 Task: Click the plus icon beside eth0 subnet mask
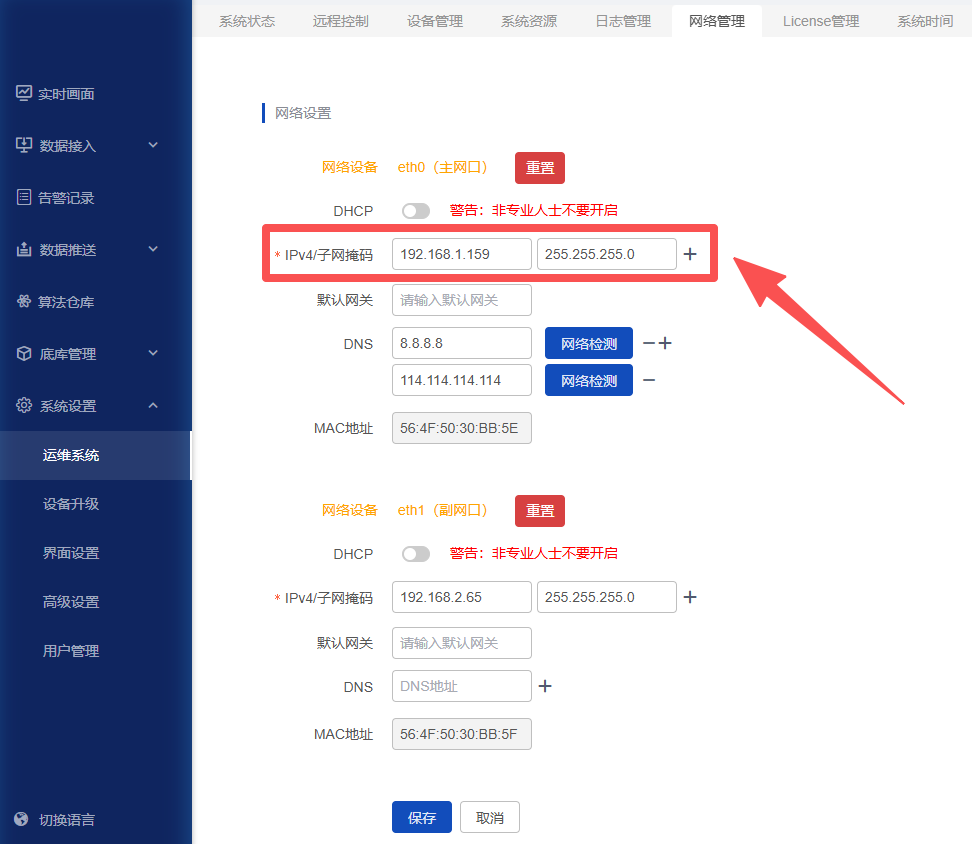tap(690, 254)
